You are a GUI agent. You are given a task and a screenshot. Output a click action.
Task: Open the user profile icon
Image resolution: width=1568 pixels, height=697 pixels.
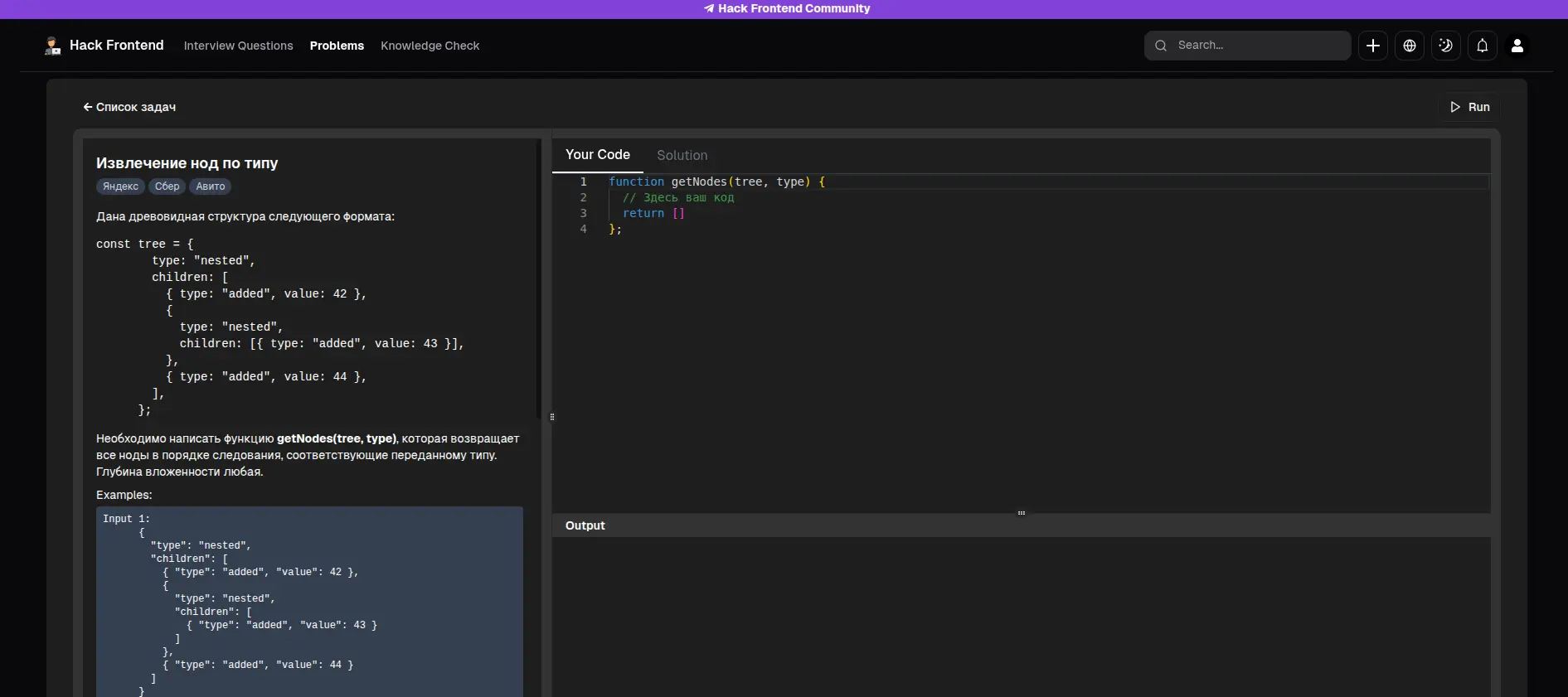tap(1517, 46)
